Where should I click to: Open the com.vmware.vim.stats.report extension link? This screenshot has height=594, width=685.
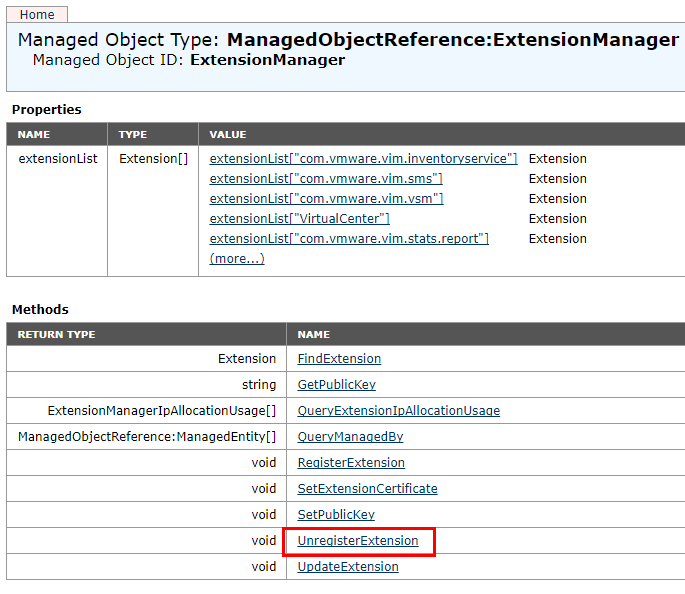click(x=349, y=239)
